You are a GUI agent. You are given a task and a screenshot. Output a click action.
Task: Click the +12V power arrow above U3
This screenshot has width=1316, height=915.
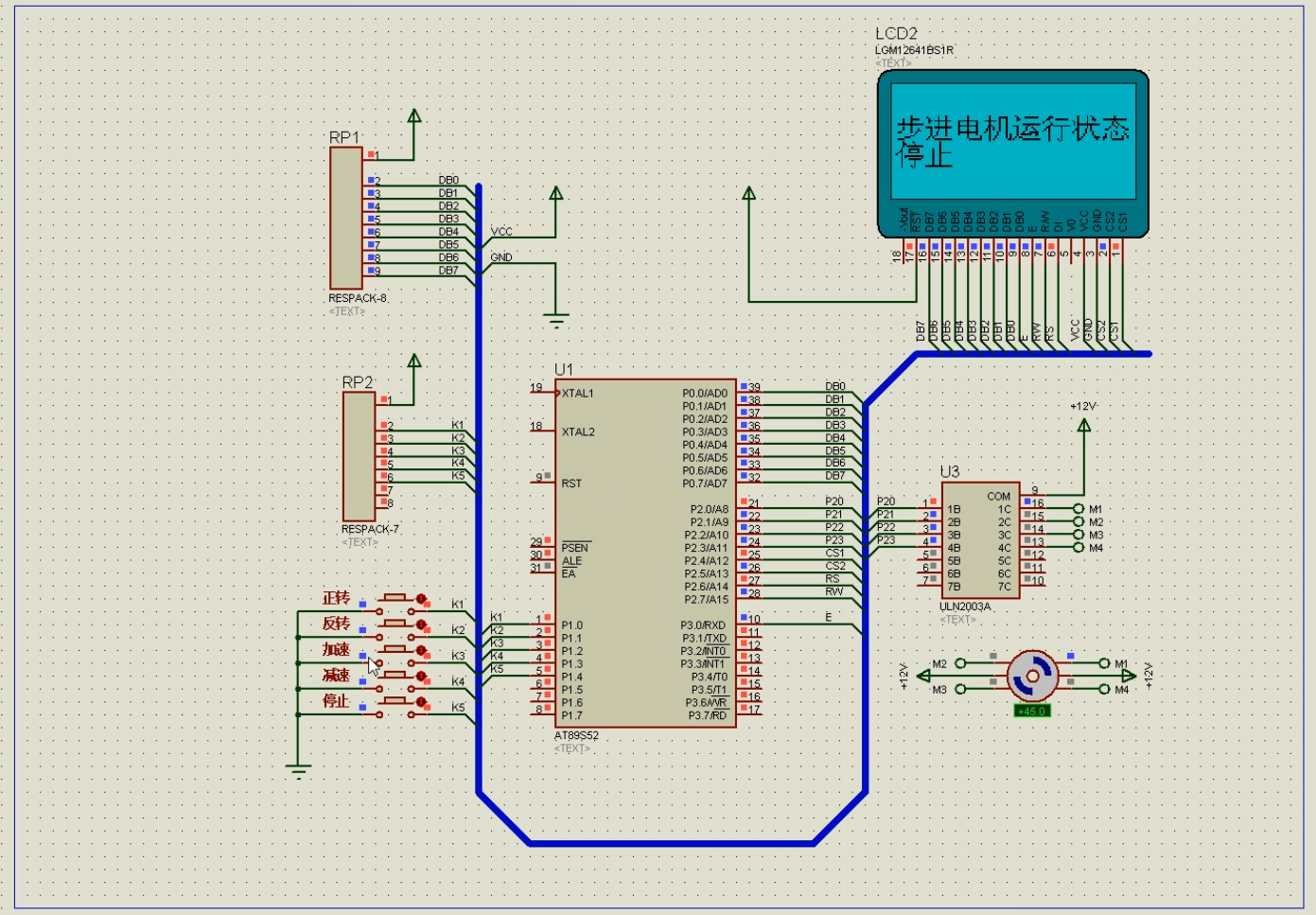click(1084, 425)
